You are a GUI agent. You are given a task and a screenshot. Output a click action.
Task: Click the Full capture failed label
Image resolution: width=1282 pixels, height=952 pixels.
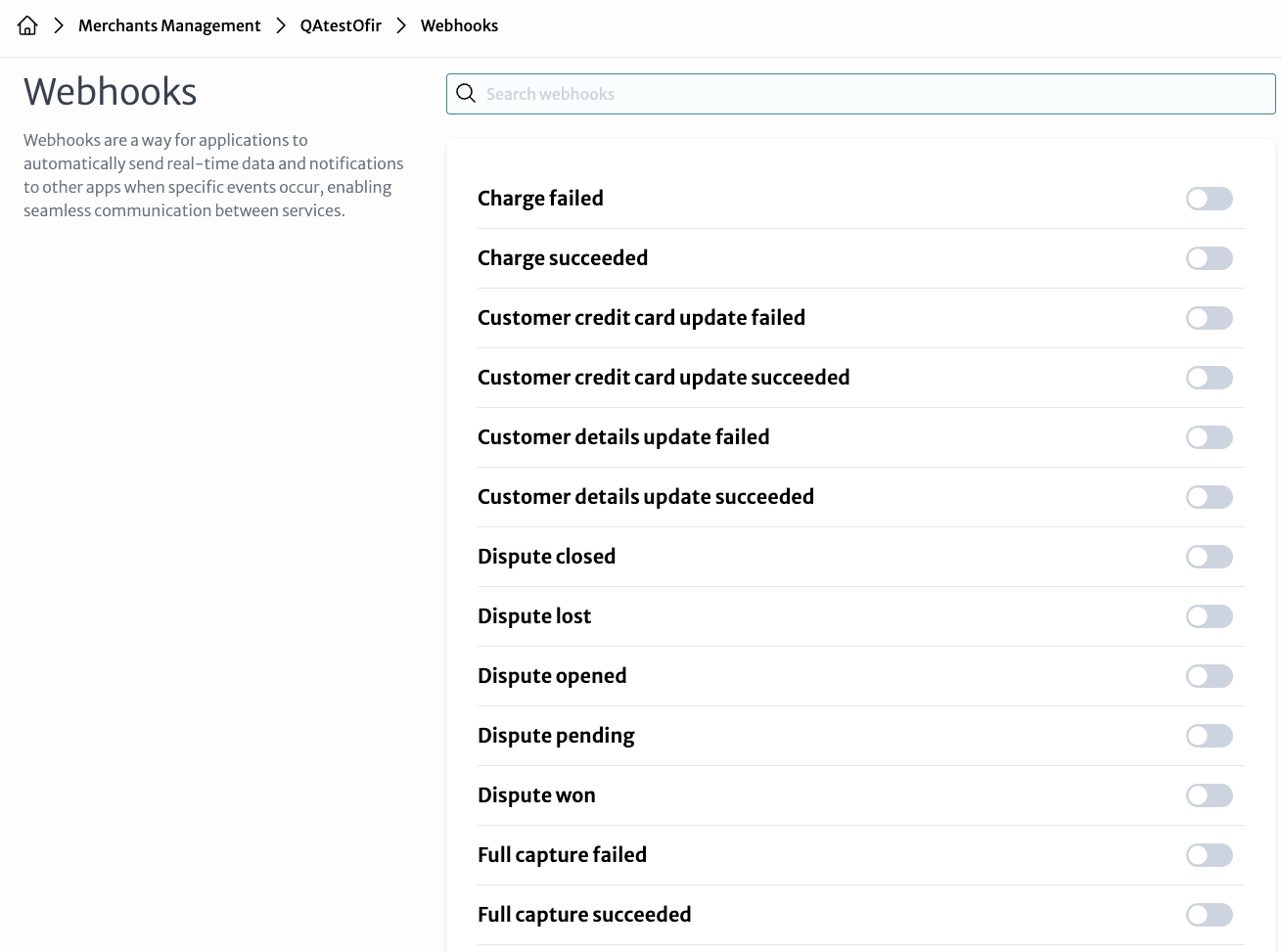click(x=562, y=855)
